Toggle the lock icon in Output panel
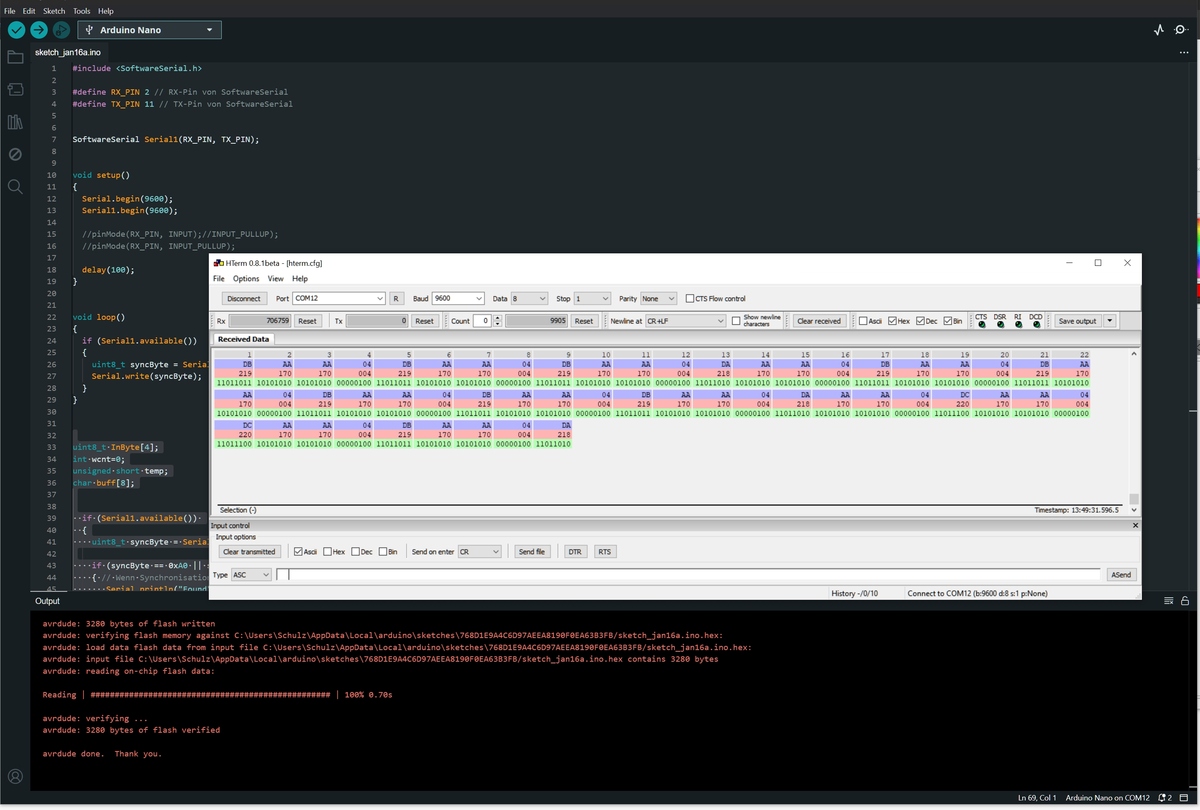The height and width of the screenshot is (810, 1200). (1186, 601)
